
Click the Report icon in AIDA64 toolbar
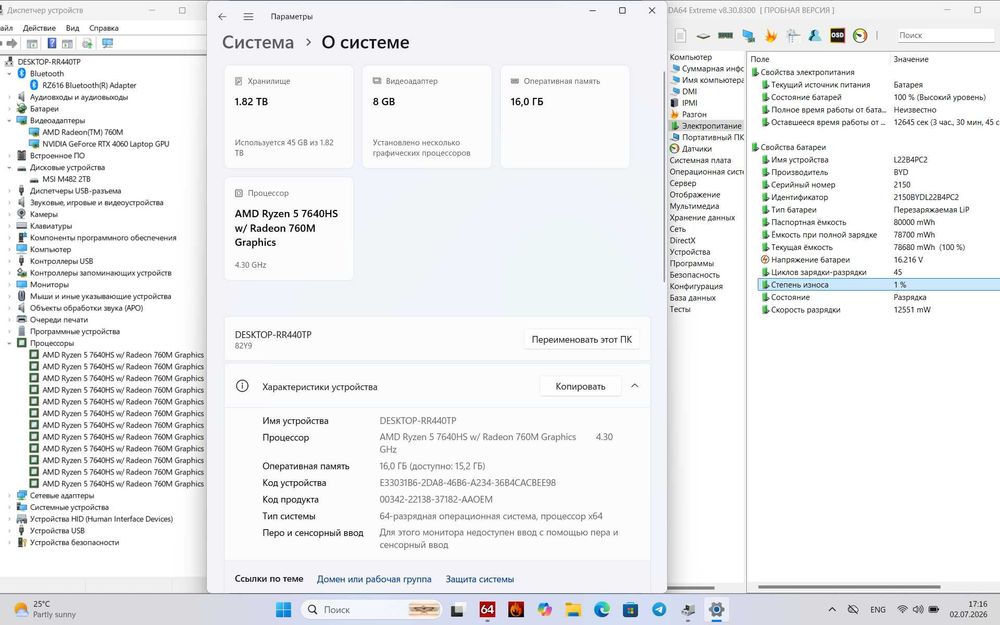click(680, 36)
